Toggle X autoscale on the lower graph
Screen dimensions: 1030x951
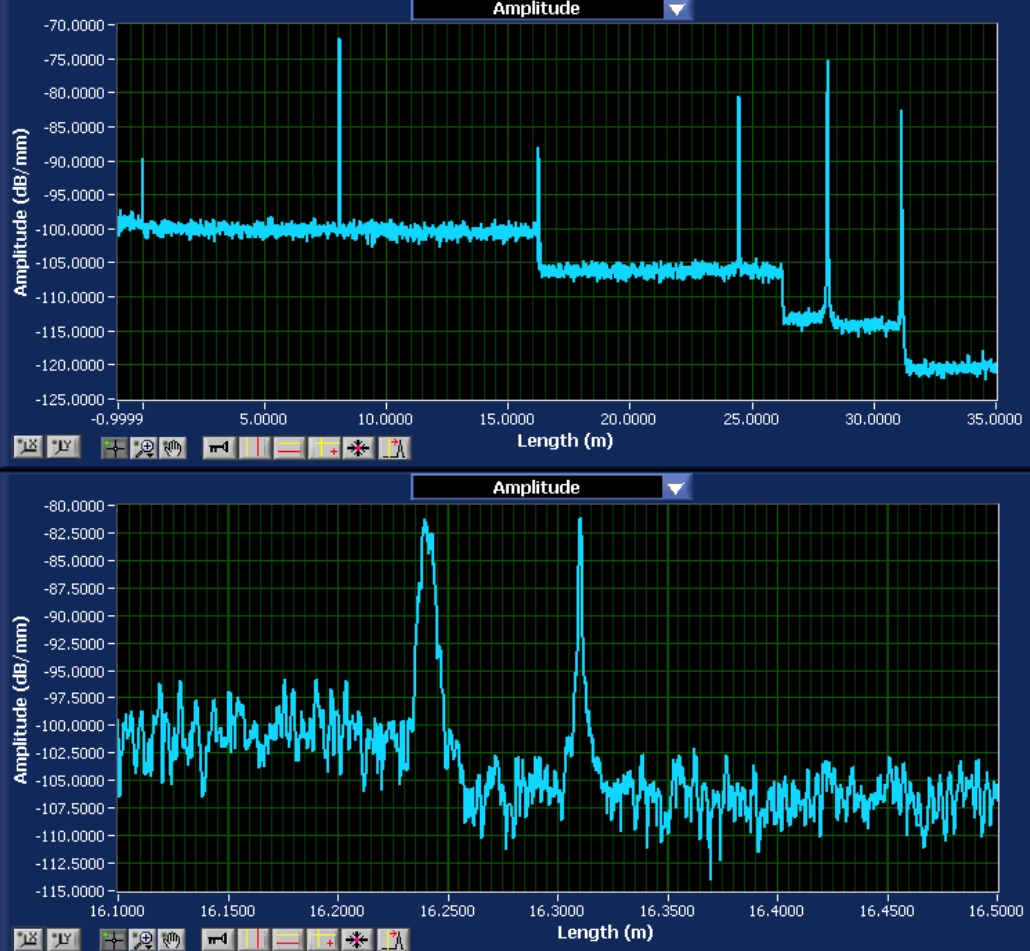click(28, 940)
